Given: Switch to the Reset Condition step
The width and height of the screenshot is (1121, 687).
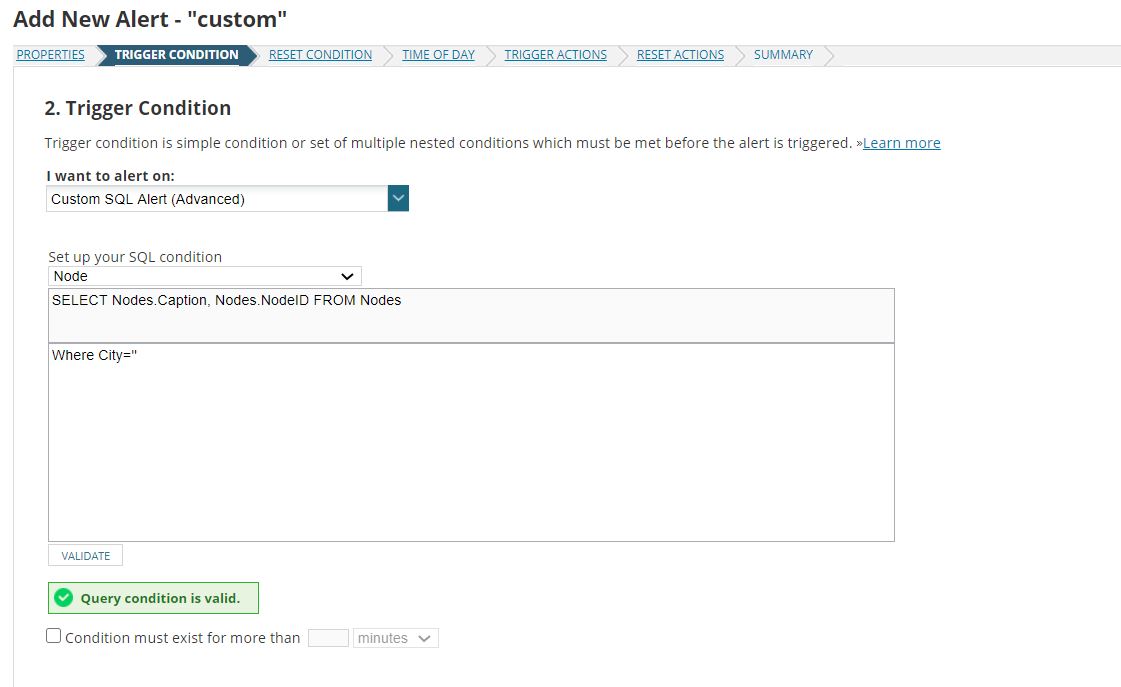Looking at the screenshot, I should click(320, 55).
